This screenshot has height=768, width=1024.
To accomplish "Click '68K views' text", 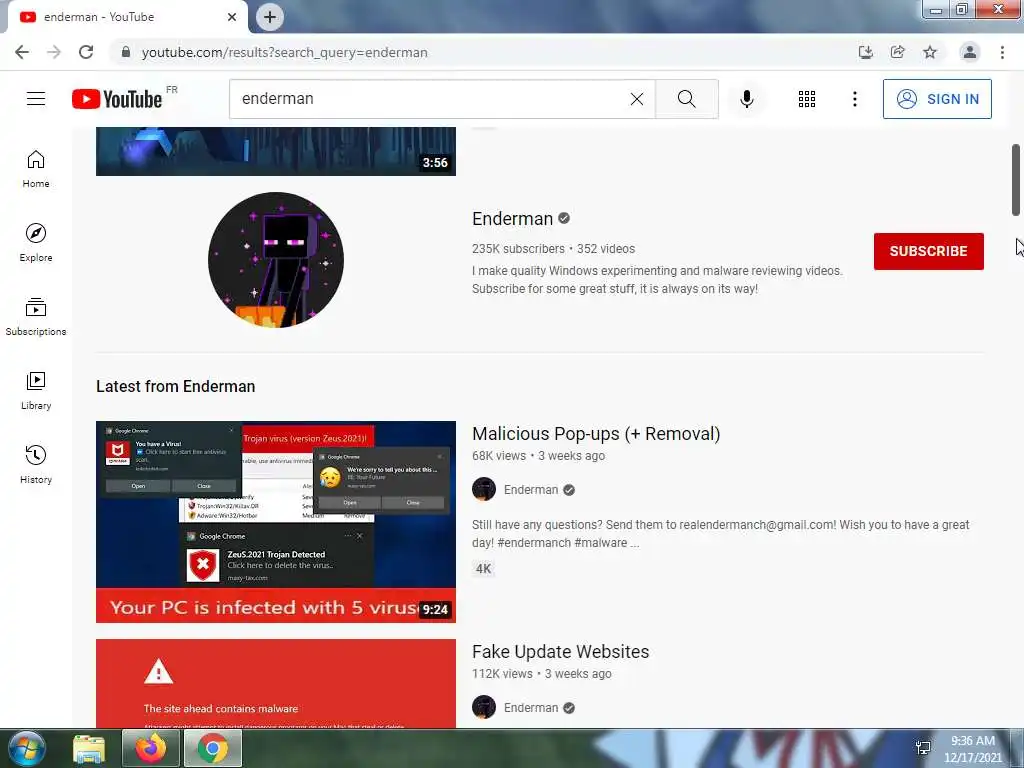I will [x=499, y=456].
